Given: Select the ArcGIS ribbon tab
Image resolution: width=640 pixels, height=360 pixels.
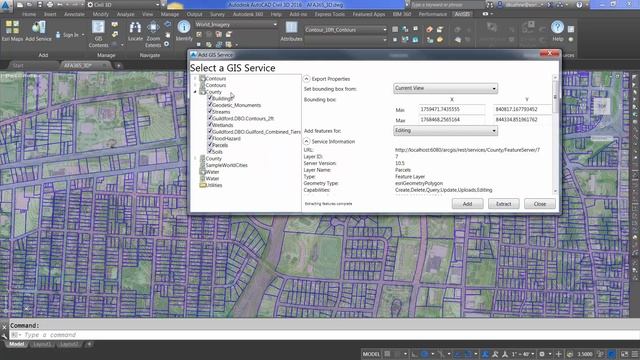Looking at the screenshot, I should [x=462, y=14].
